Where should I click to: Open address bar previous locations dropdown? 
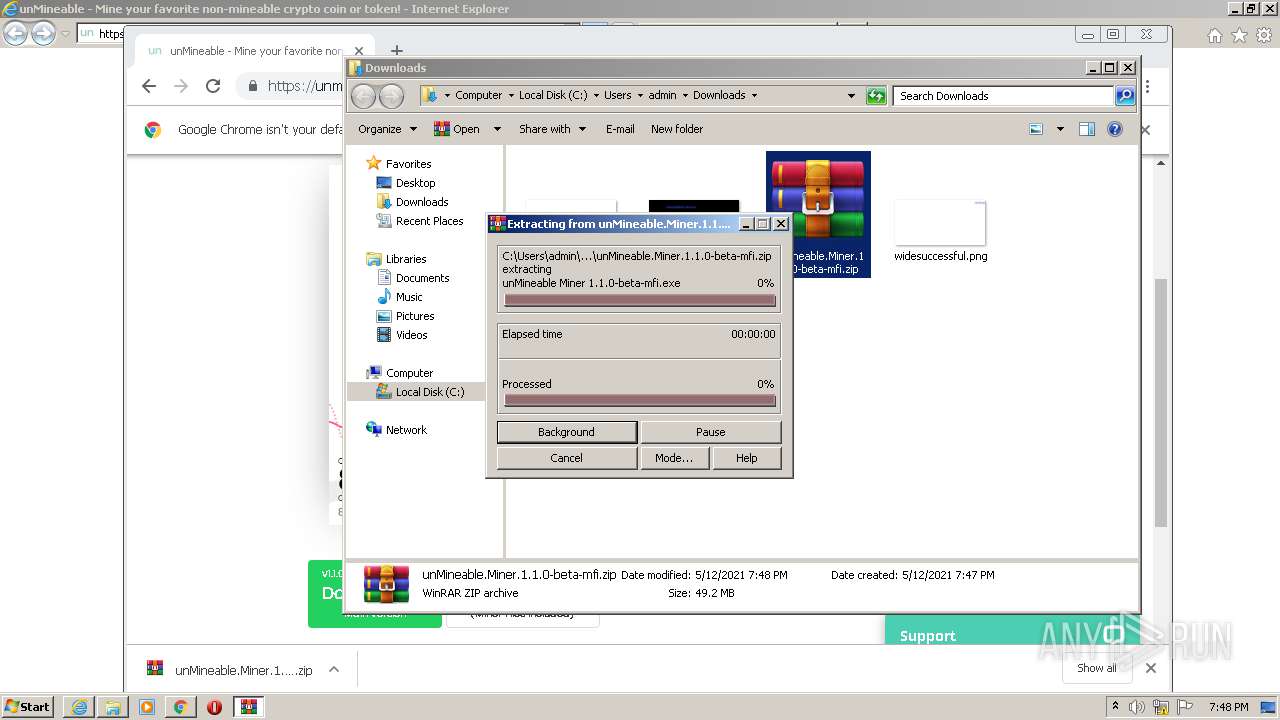(851, 96)
